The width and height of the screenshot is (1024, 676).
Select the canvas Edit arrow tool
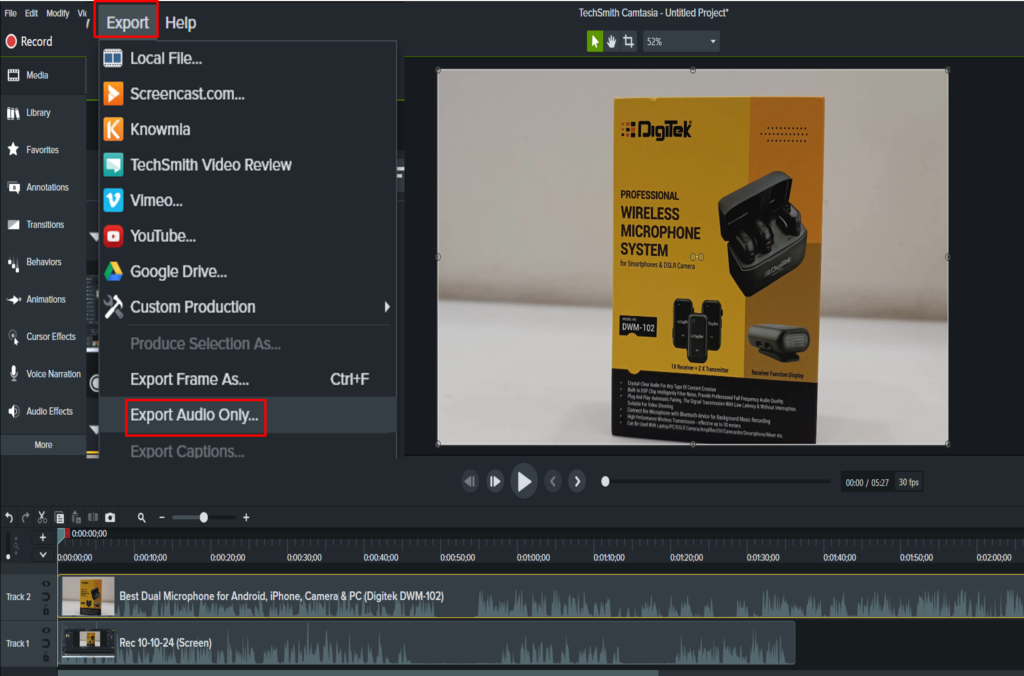point(594,41)
